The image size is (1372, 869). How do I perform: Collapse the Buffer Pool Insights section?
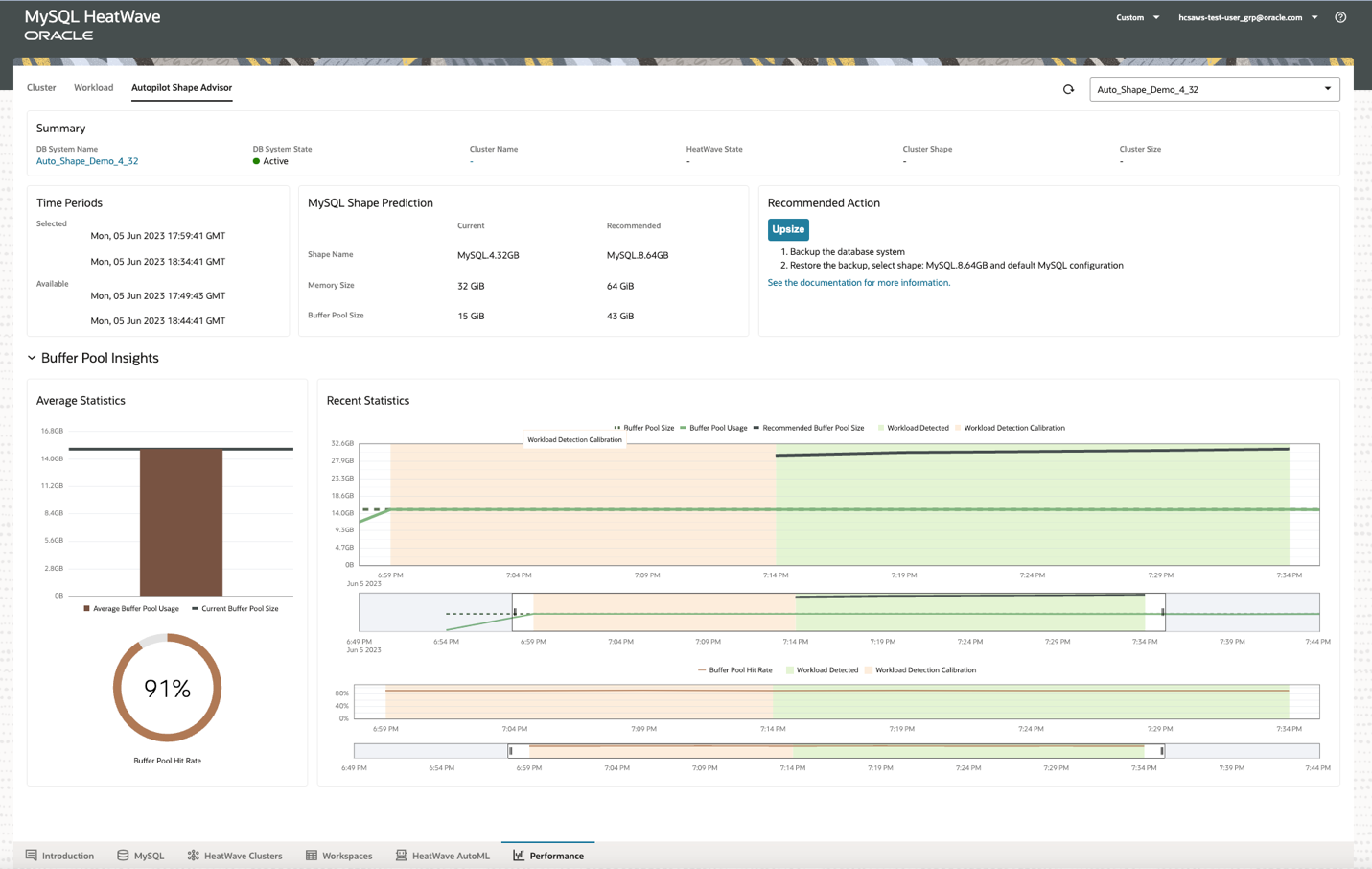click(x=32, y=358)
